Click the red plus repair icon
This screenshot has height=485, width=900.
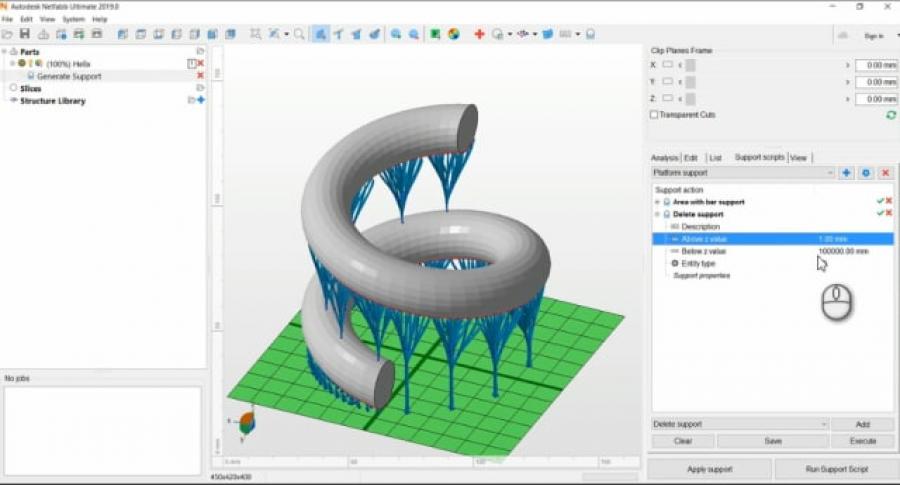coord(479,34)
